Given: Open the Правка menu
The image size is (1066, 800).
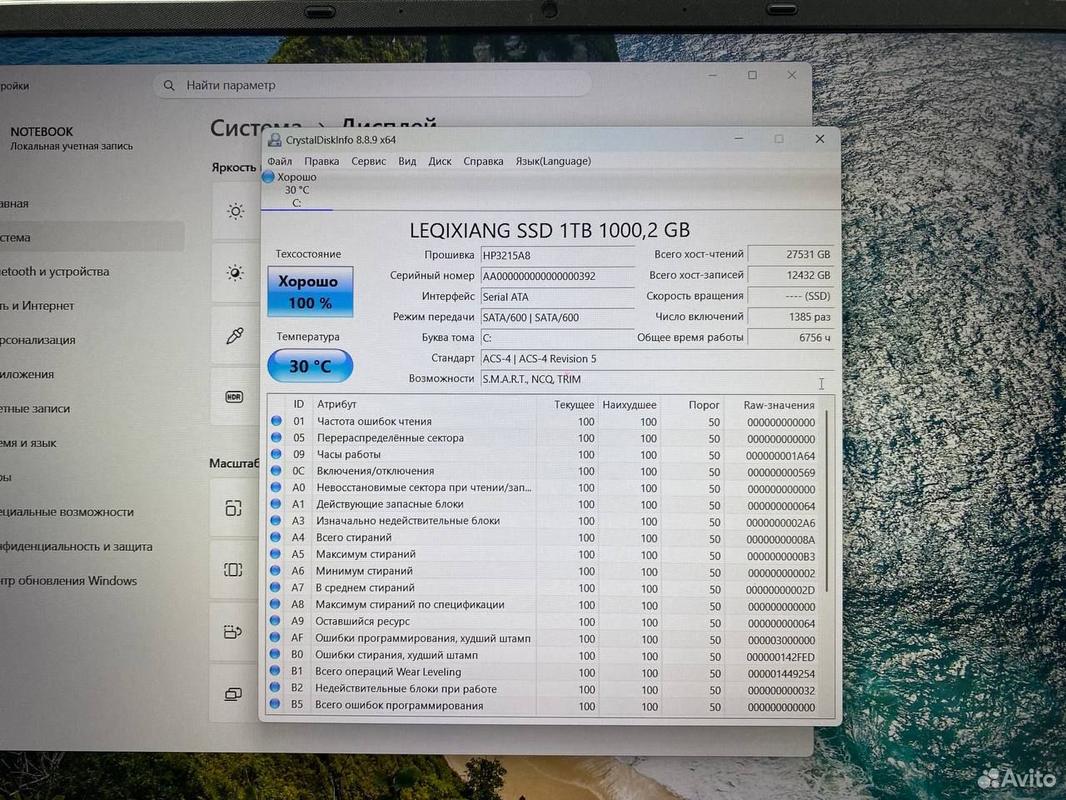Looking at the screenshot, I should coord(322,161).
